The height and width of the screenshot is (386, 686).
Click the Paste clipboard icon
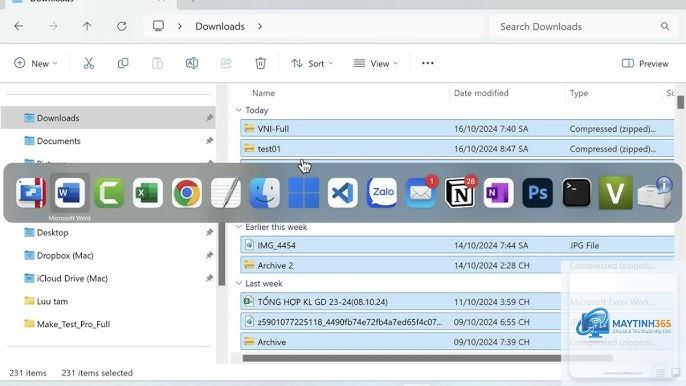pyautogui.click(x=158, y=63)
